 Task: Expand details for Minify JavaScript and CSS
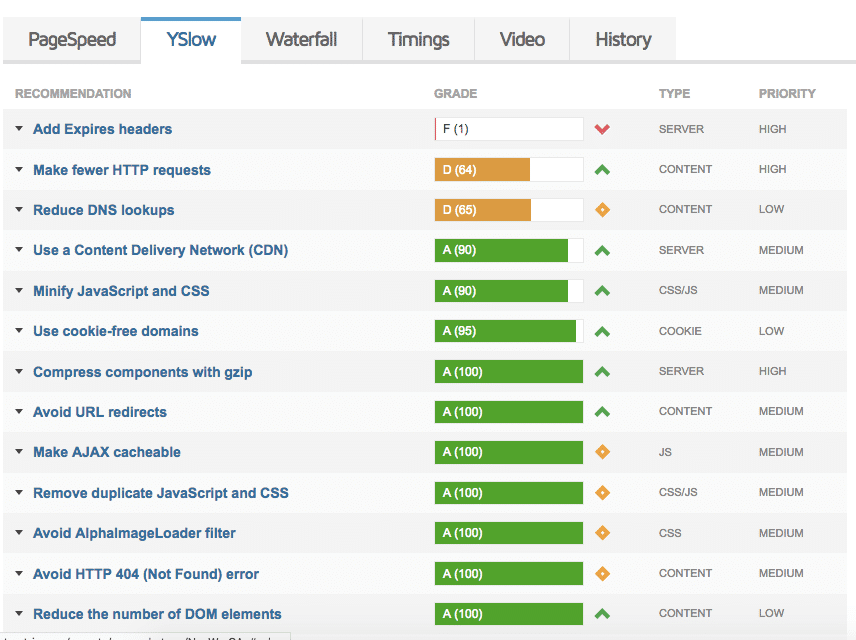17,290
